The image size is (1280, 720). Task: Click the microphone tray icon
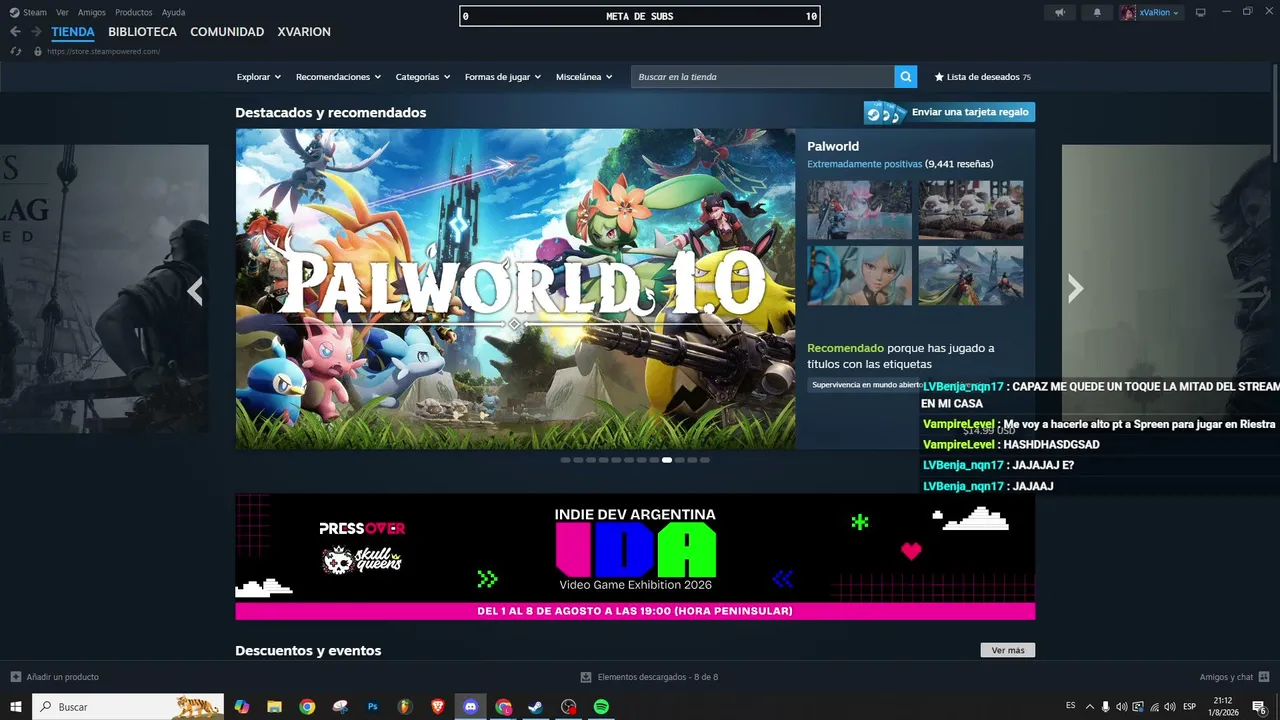1105,707
